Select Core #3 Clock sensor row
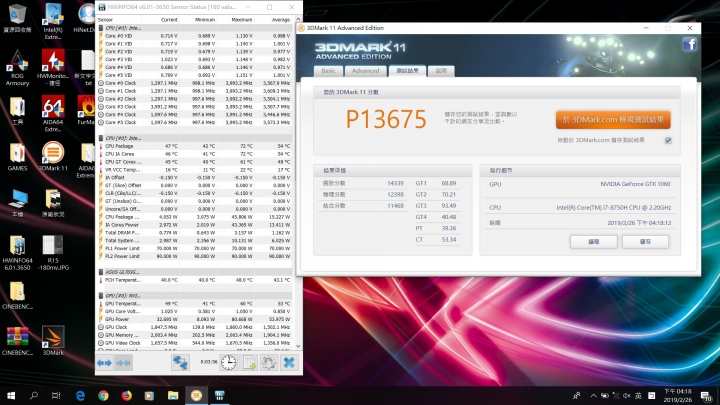720x405 pixels. [195, 107]
